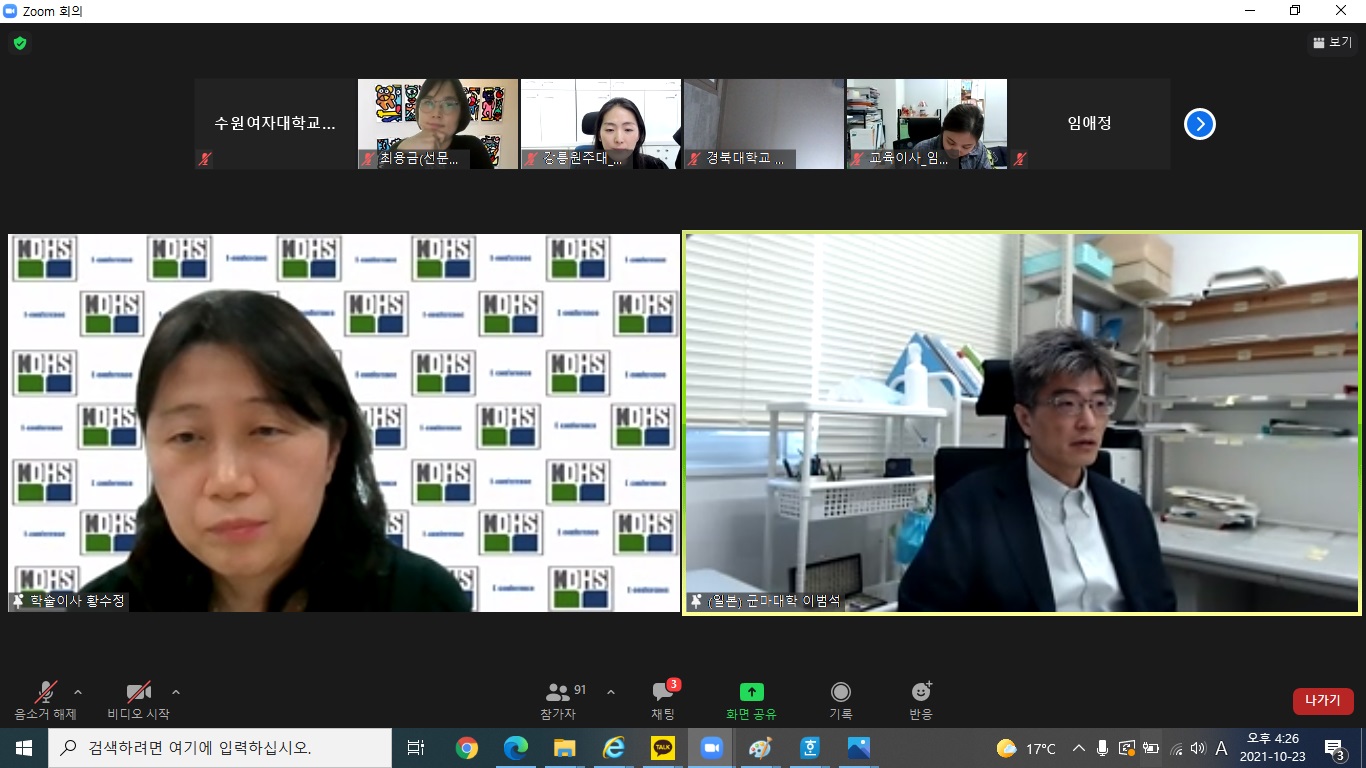Open the 채팅 chat panel
1366x768 pixels.
(663, 701)
